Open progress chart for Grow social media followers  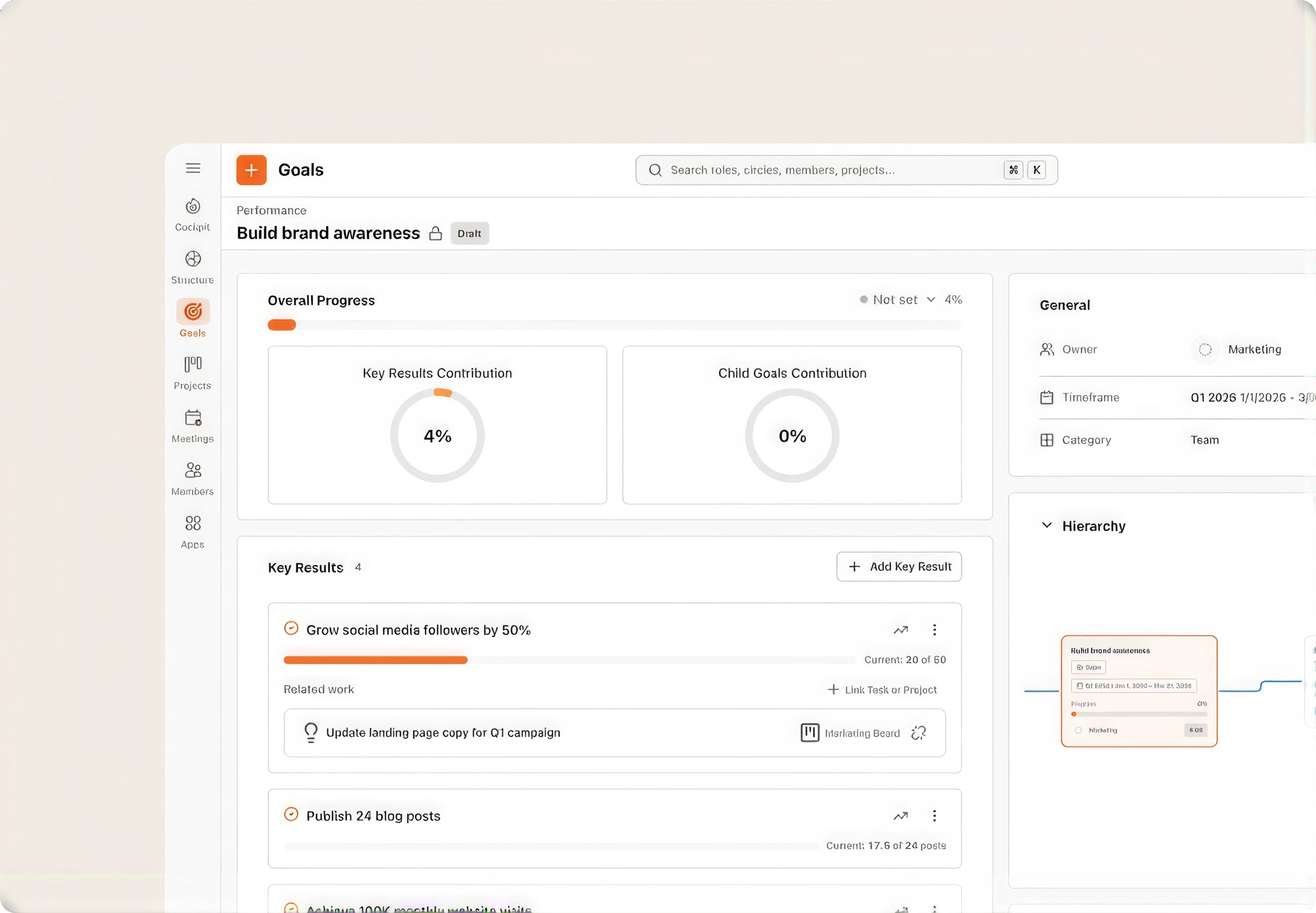point(901,630)
